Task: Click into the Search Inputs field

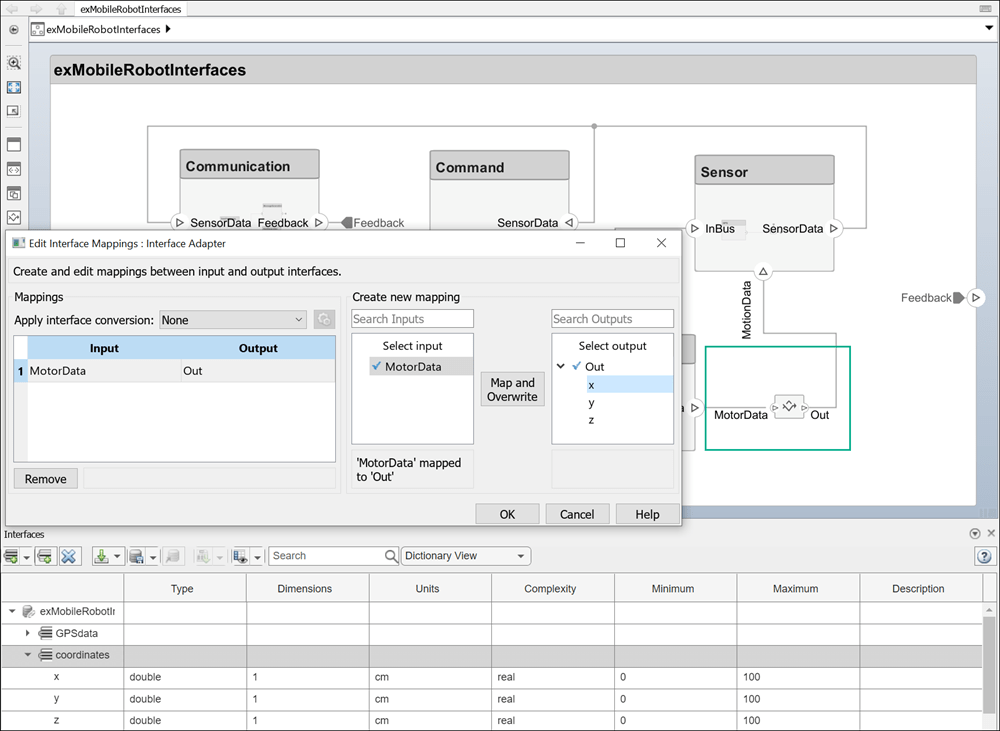Action: pos(412,319)
